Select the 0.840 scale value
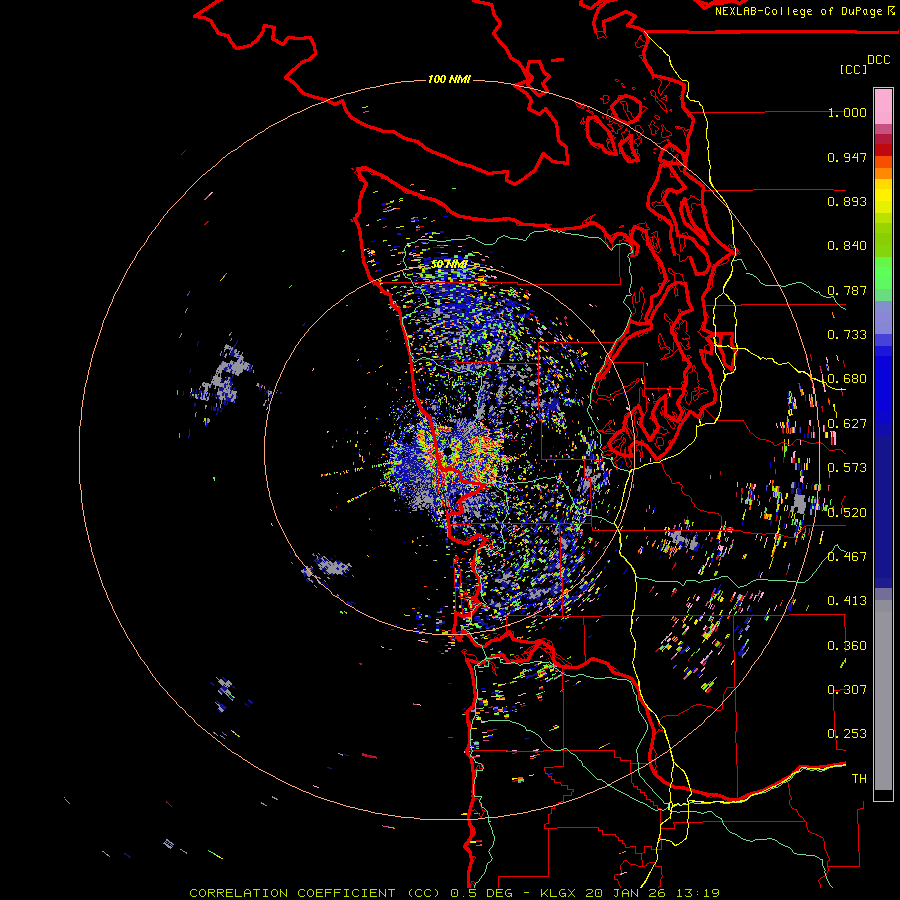This screenshot has width=900, height=900. coord(847,246)
